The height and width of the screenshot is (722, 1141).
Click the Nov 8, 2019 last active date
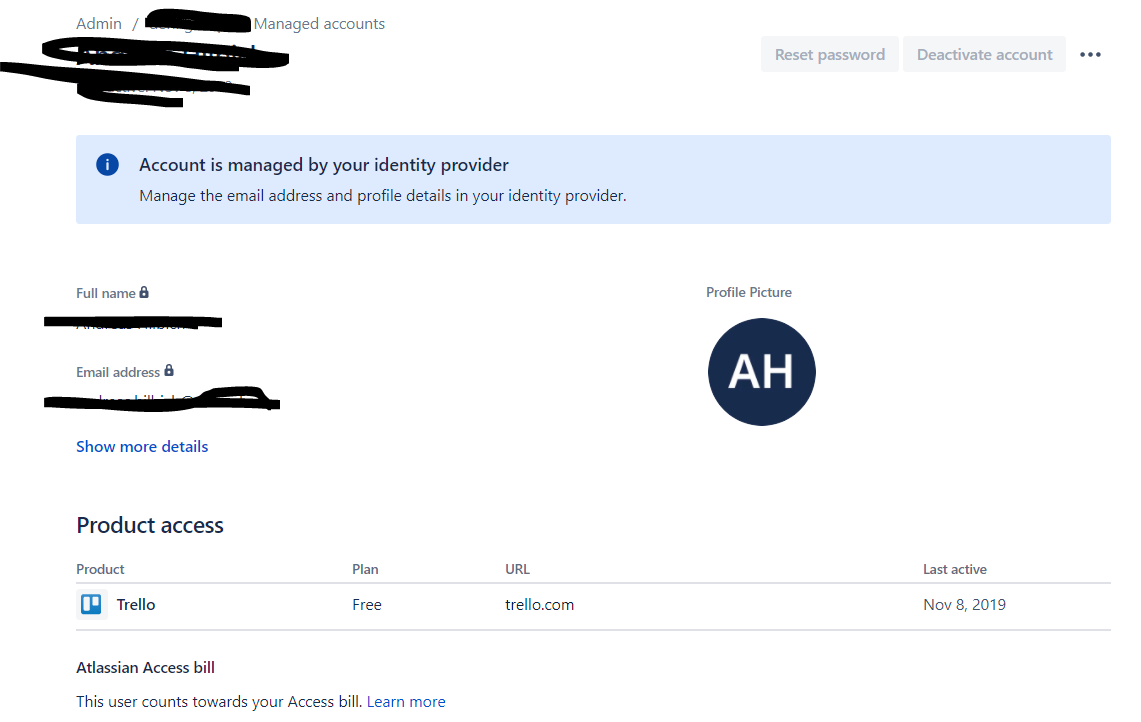(964, 604)
